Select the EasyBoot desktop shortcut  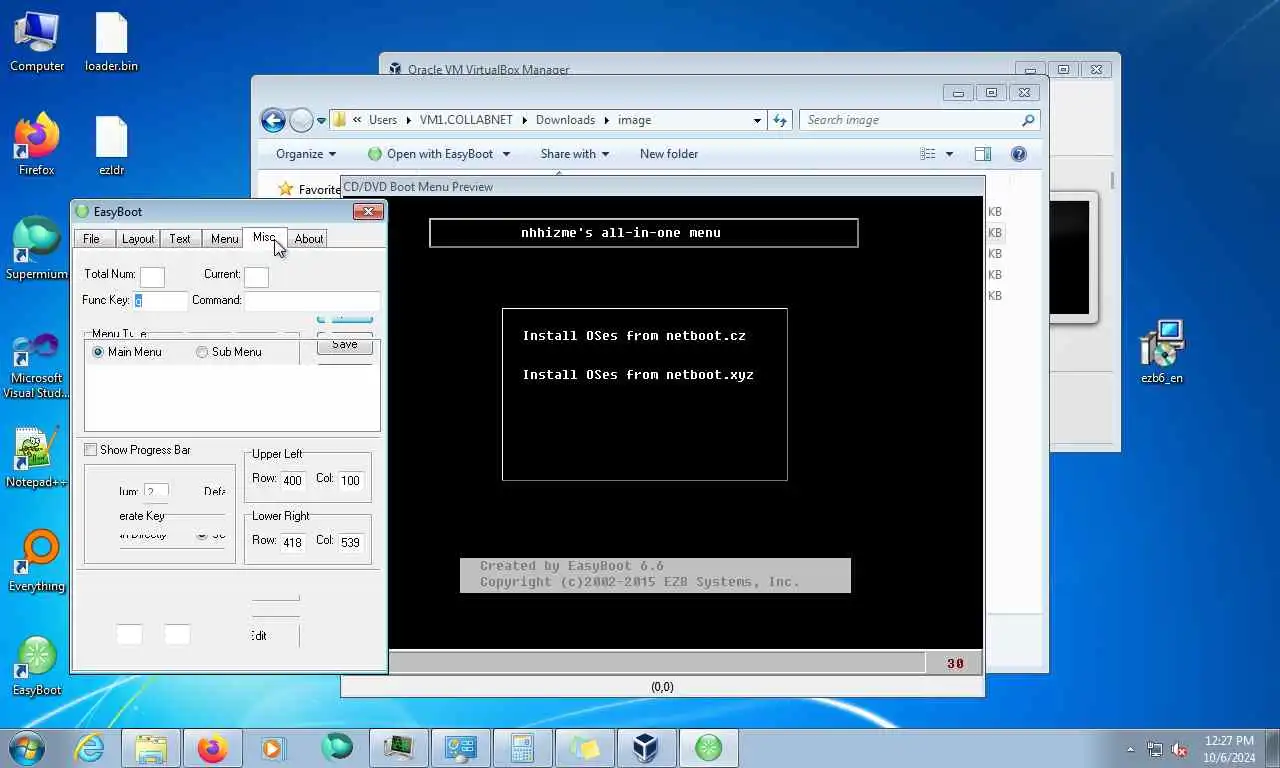click(x=37, y=666)
